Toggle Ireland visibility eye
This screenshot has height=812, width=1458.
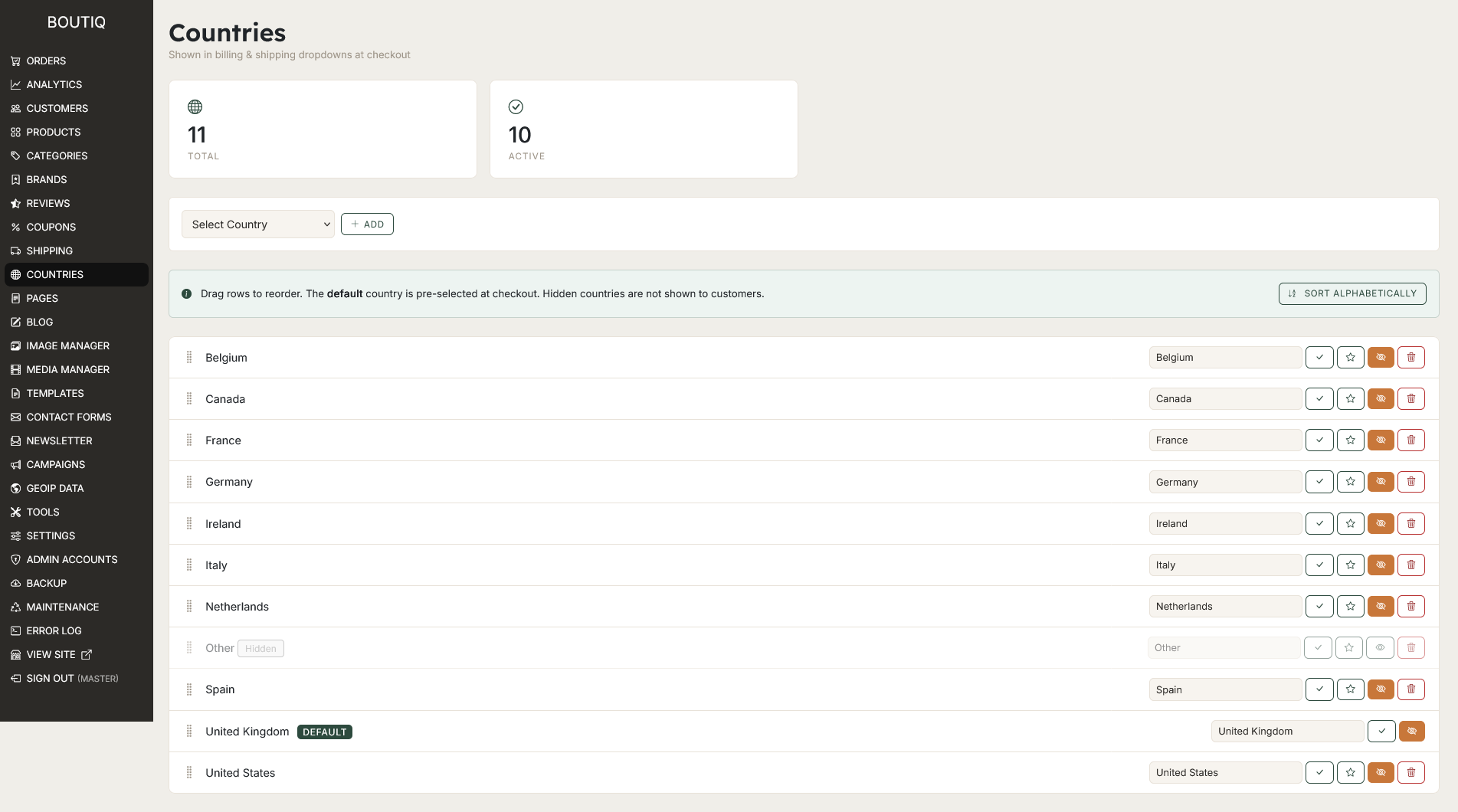(1381, 524)
